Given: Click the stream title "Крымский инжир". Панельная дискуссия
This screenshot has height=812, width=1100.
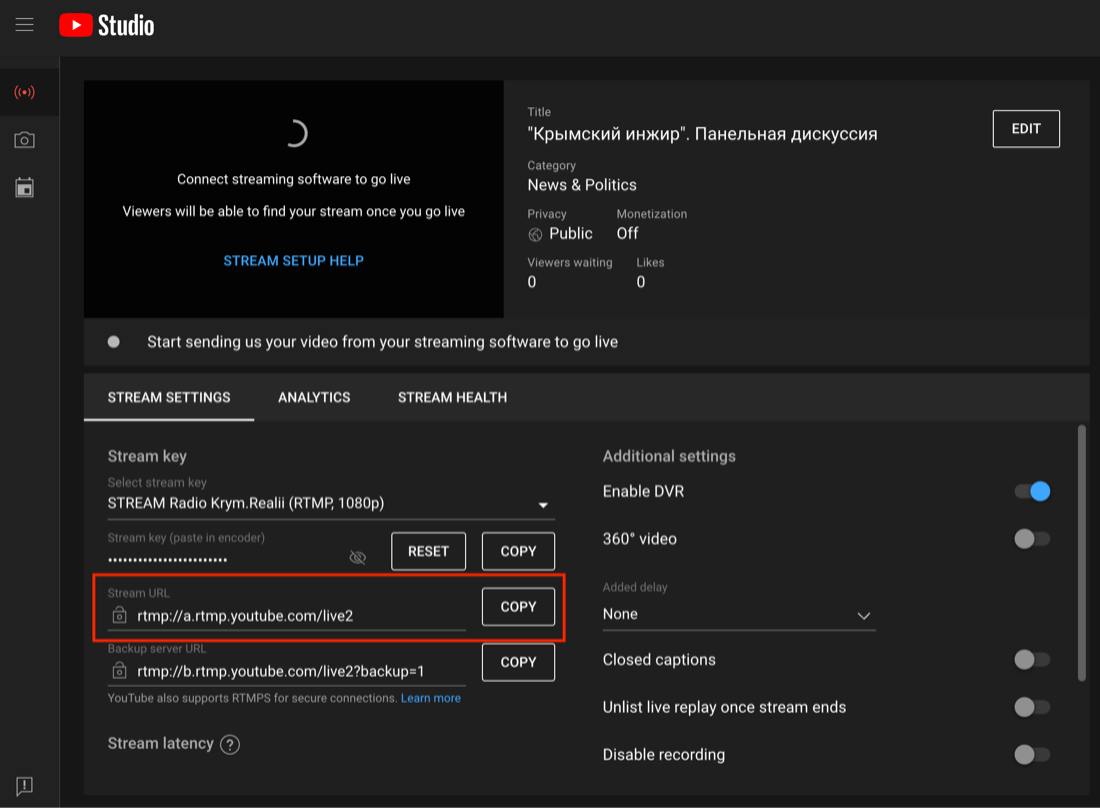Looking at the screenshot, I should pos(702,134).
